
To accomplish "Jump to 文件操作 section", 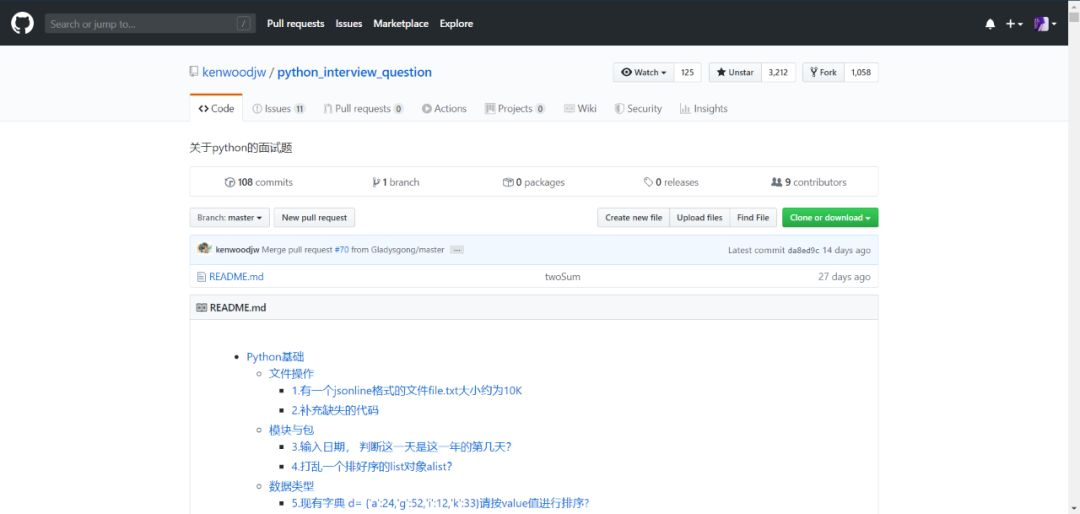I will (x=291, y=374).
